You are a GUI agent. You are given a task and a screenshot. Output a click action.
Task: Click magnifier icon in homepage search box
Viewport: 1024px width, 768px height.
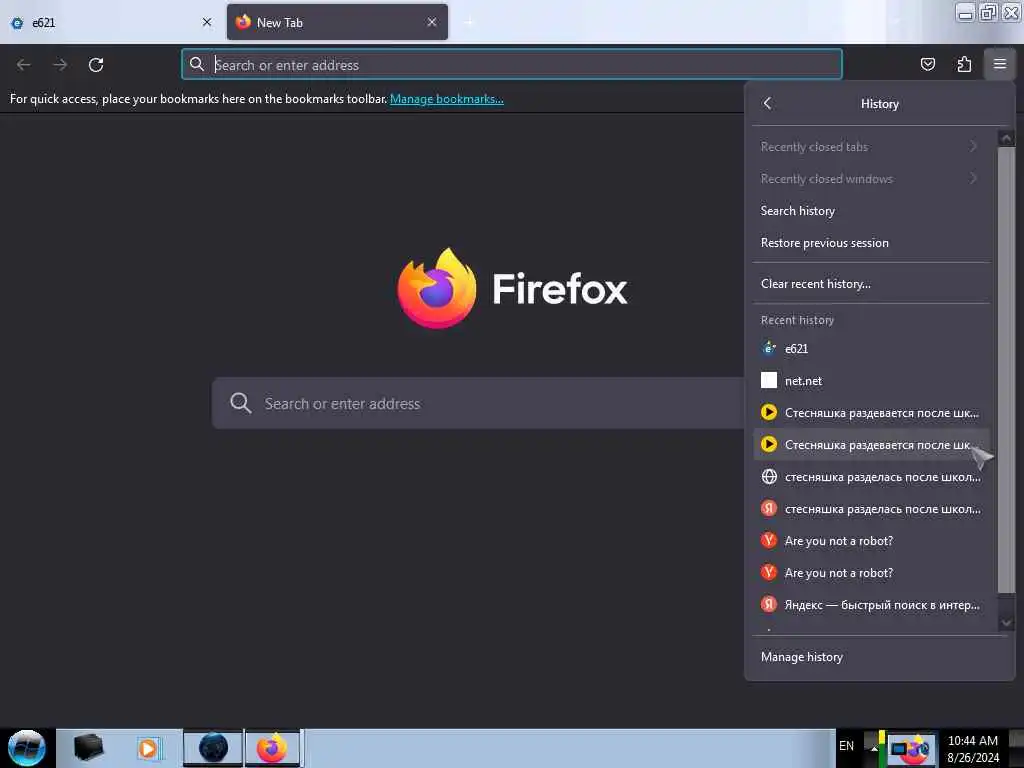[x=240, y=403]
